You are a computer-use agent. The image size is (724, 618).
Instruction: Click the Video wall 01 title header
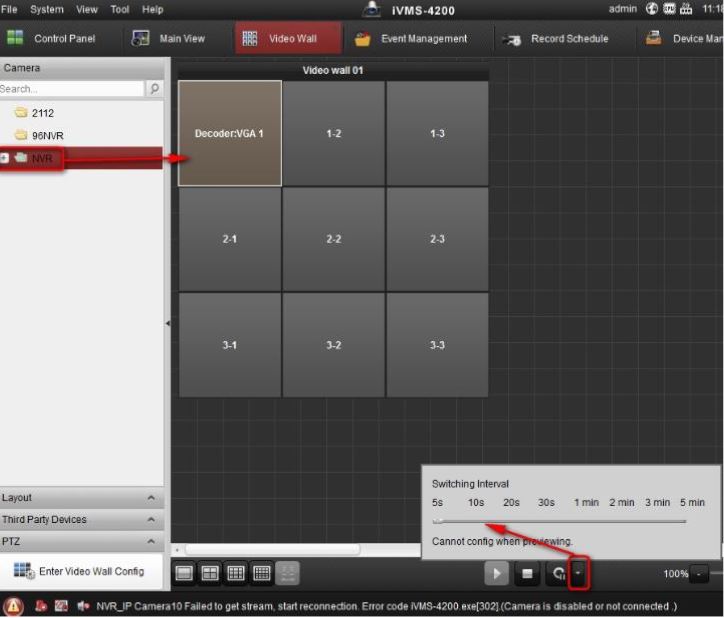[333, 70]
